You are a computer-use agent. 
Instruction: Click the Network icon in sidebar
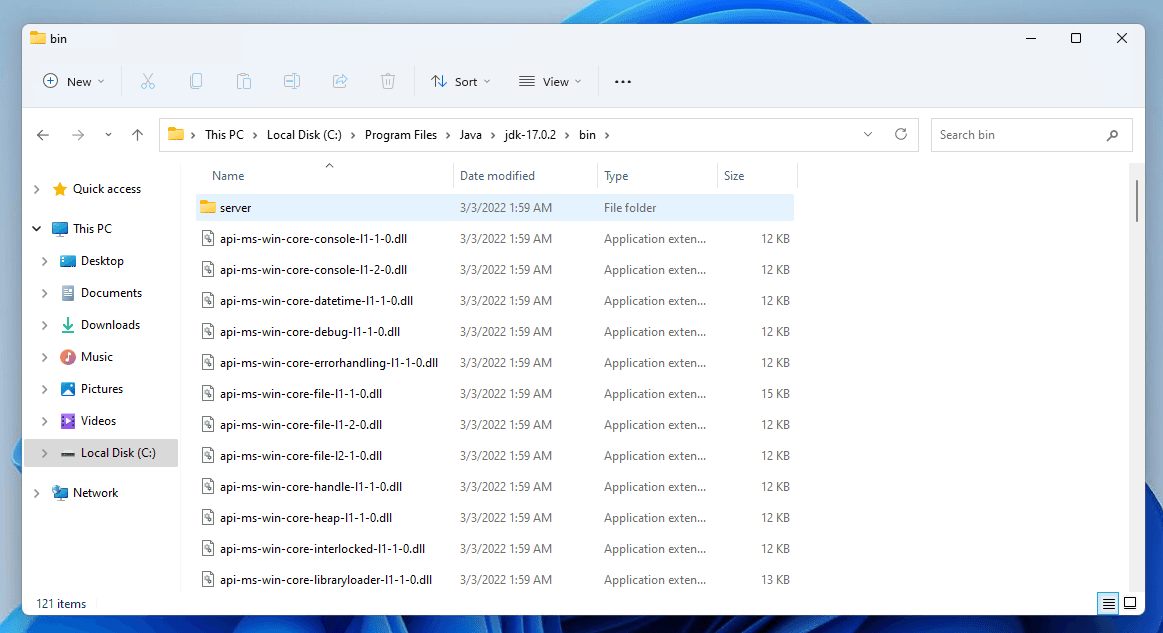point(60,493)
